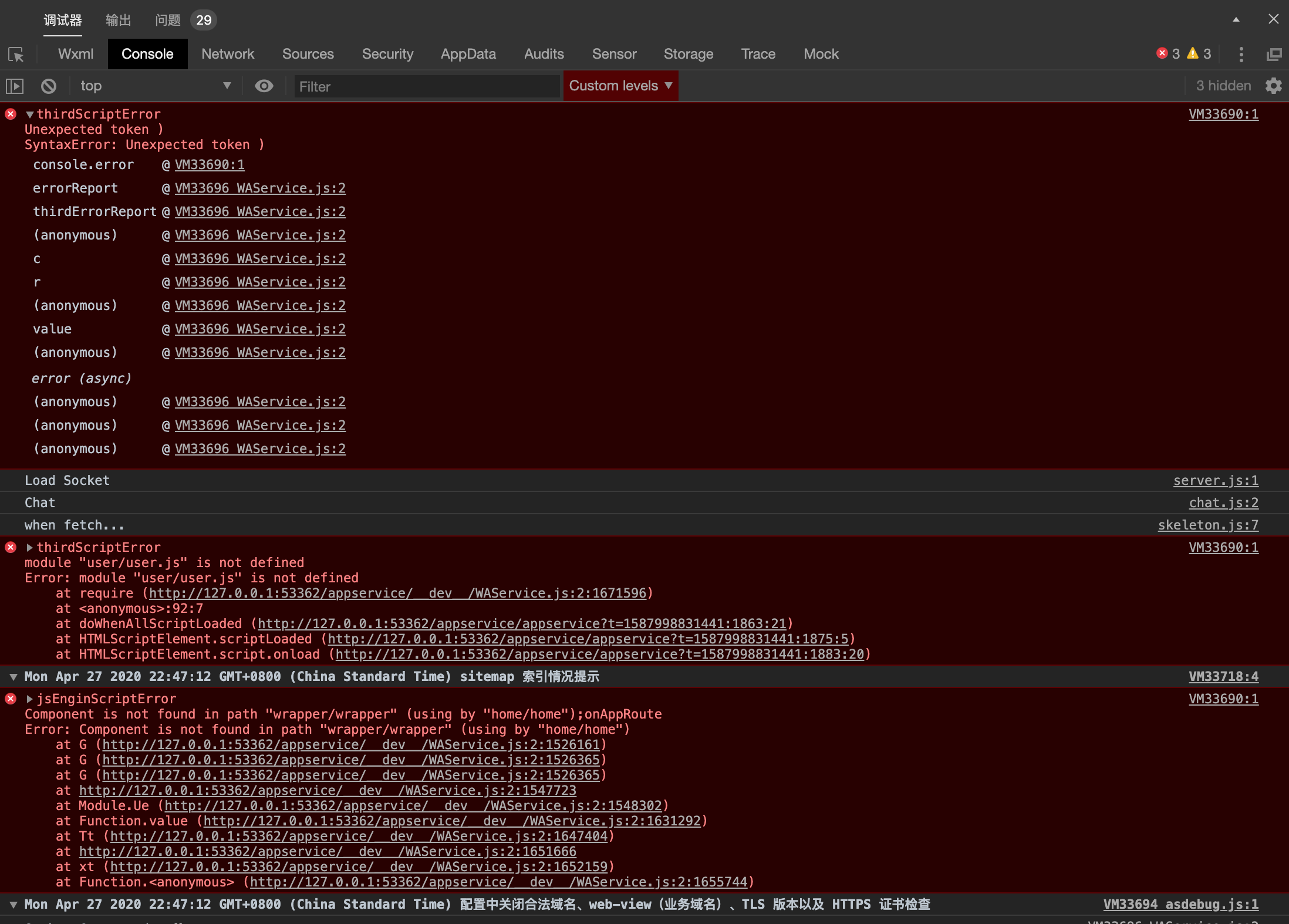The width and height of the screenshot is (1289, 924).
Task: Toggle the live expression eye icon
Action: point(264,86)
